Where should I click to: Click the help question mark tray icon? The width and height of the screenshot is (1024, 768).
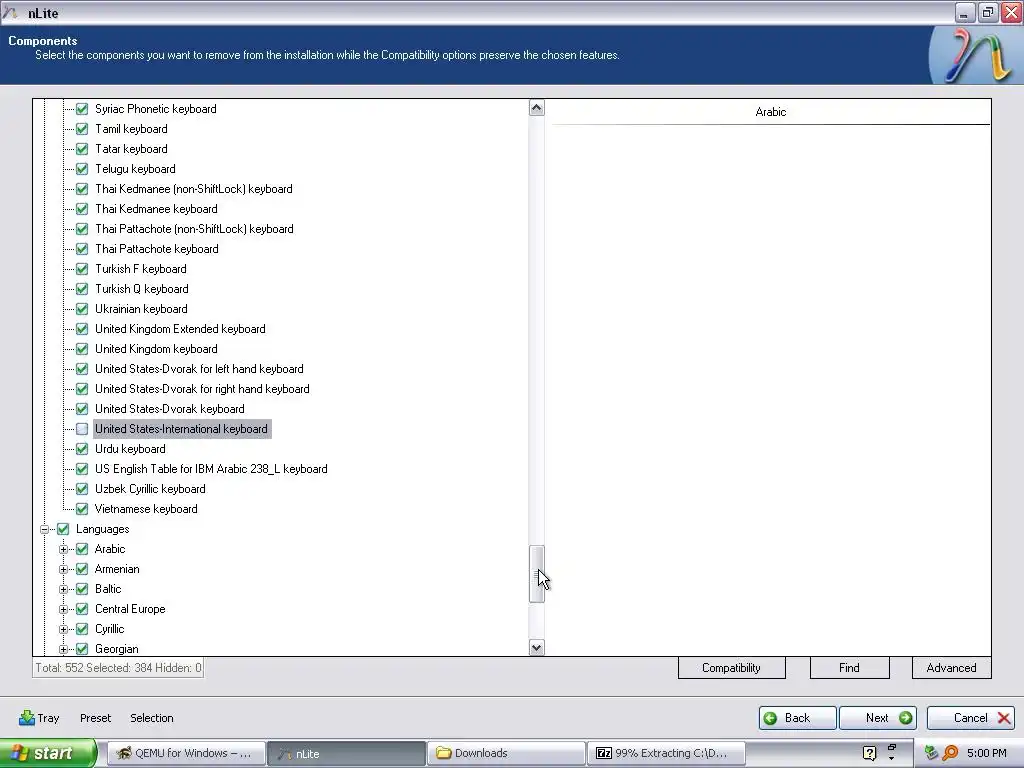[869, 753]
